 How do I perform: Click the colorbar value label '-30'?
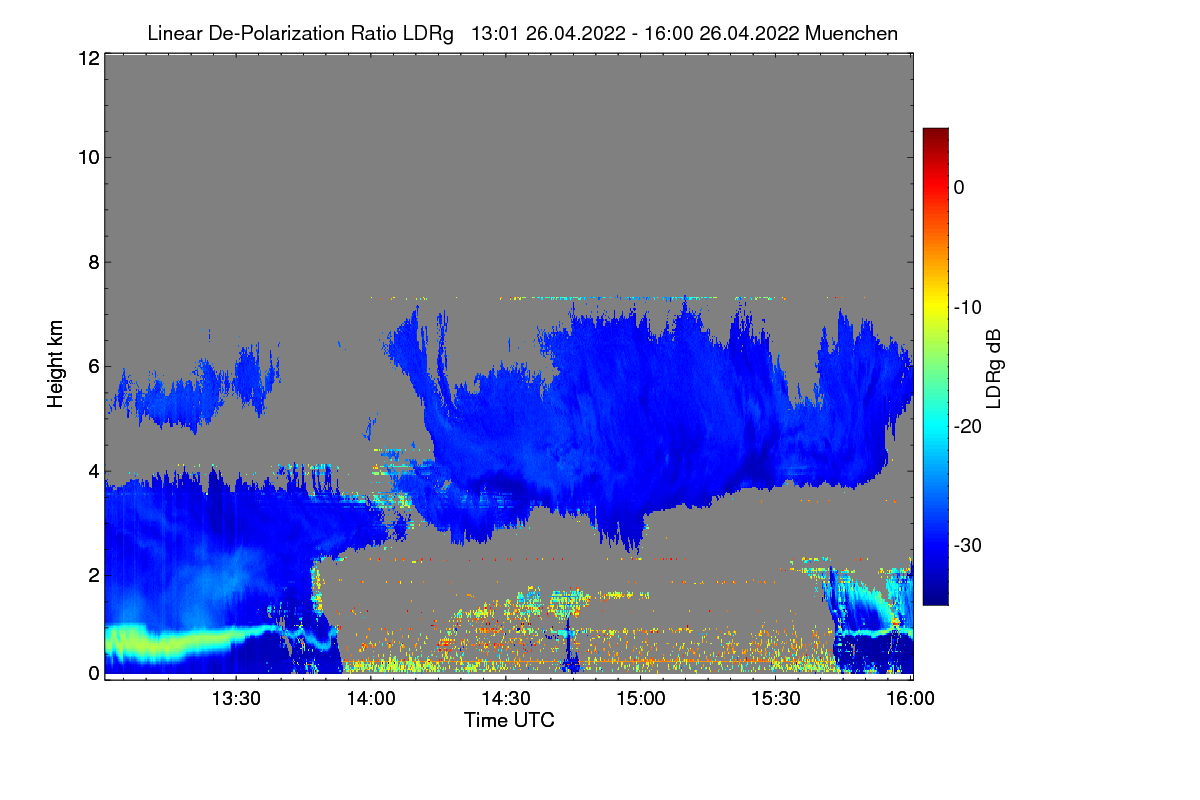(967, 545)
